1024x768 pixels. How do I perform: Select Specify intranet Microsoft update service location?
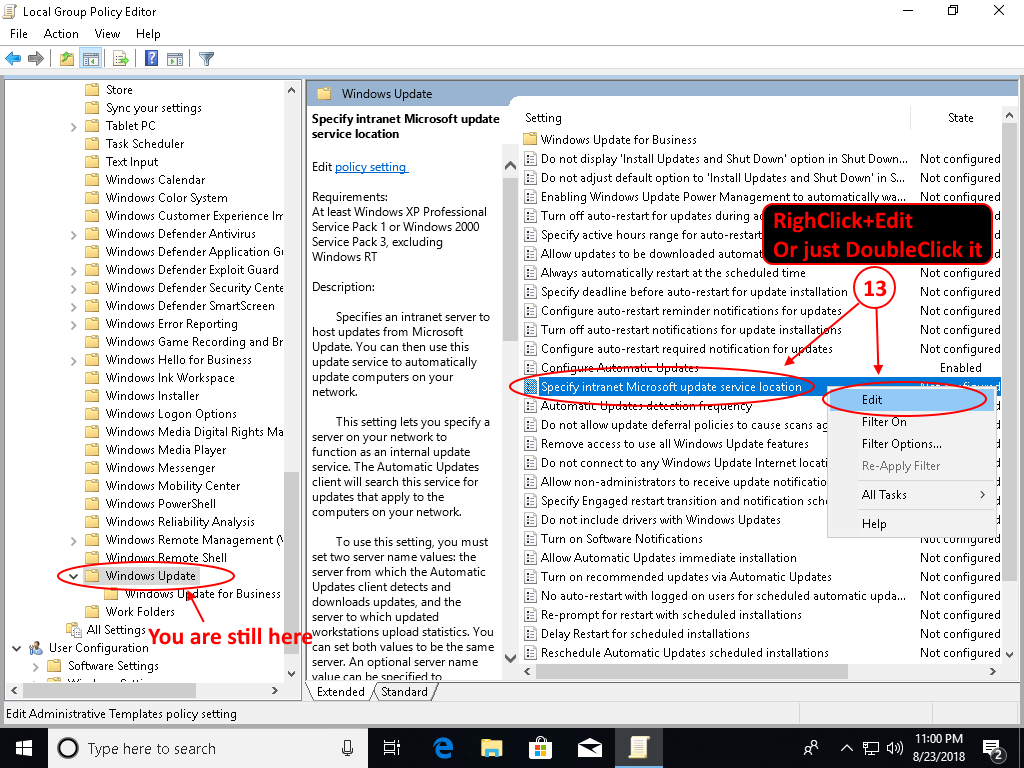pyautogui.click(x=671, y=387)
